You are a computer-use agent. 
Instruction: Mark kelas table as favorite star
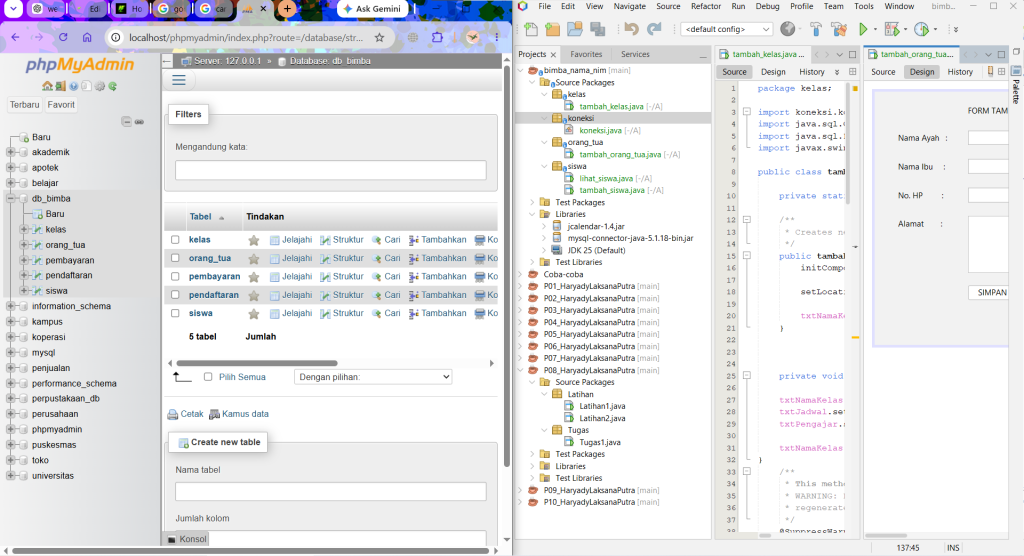[x=254, y=240]
